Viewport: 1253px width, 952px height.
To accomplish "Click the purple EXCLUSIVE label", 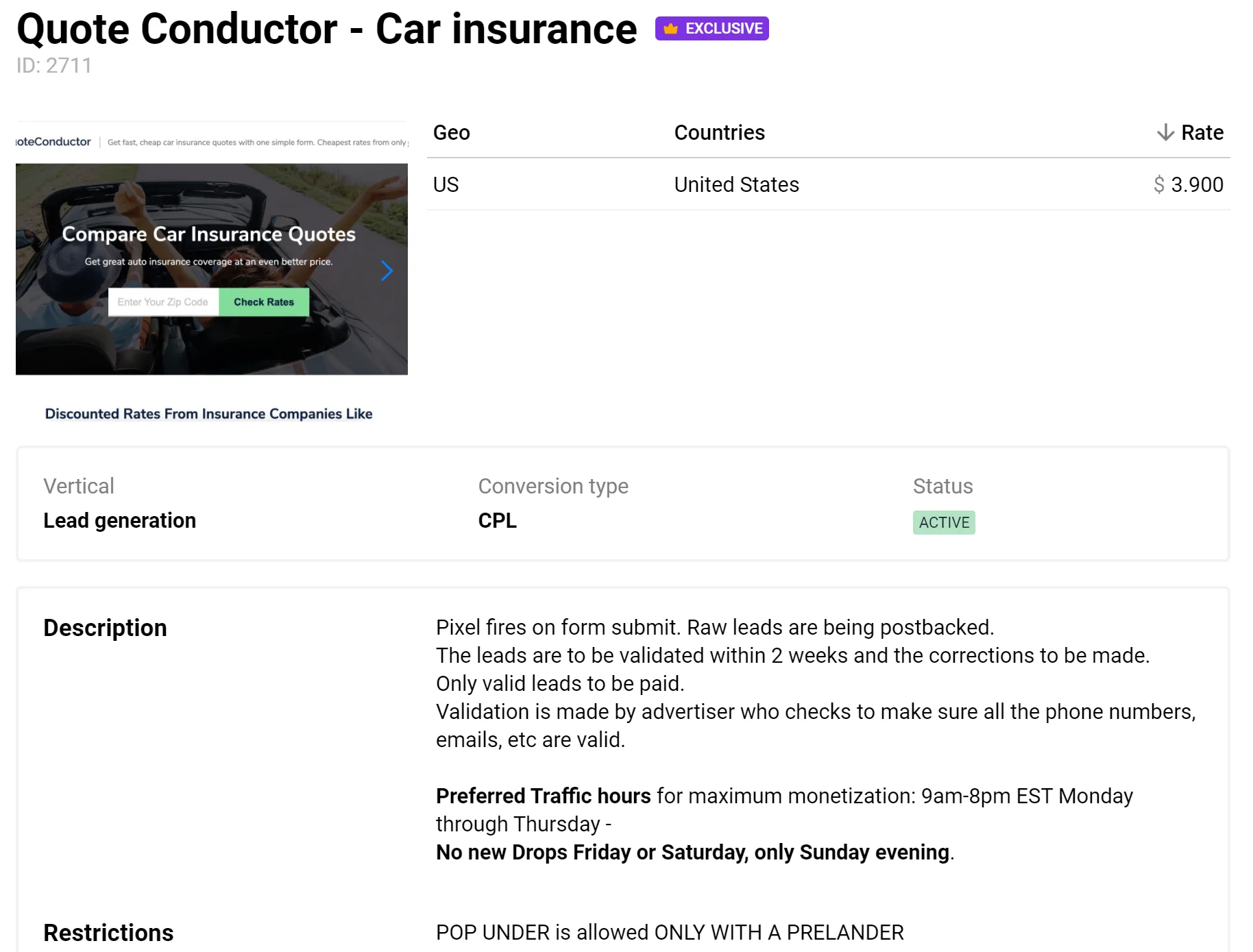I will coord(723,29).
